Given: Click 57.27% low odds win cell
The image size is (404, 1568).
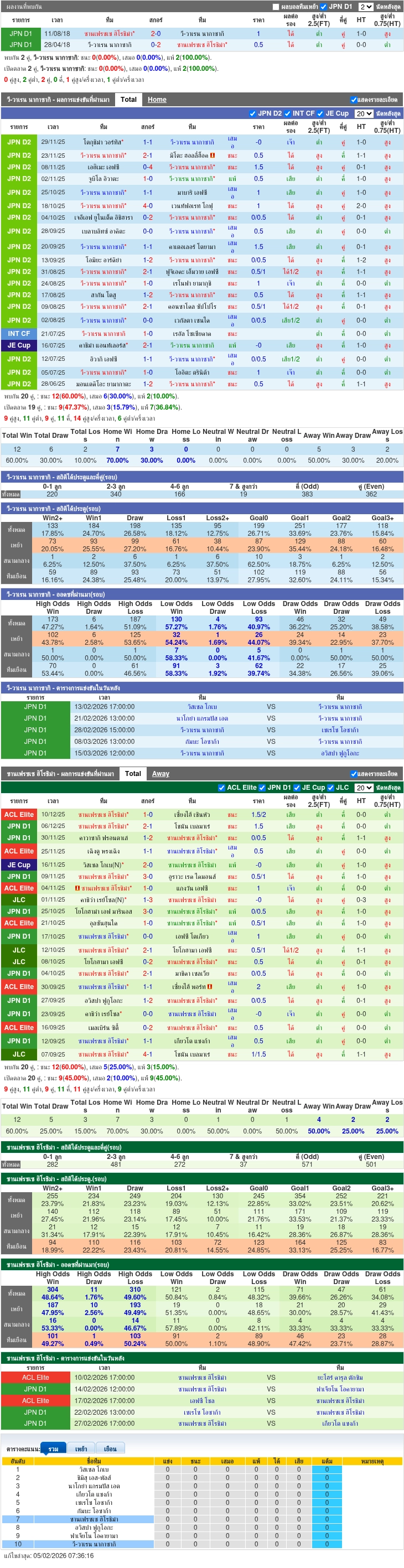Looking at the screenshot, I should 177,627.
